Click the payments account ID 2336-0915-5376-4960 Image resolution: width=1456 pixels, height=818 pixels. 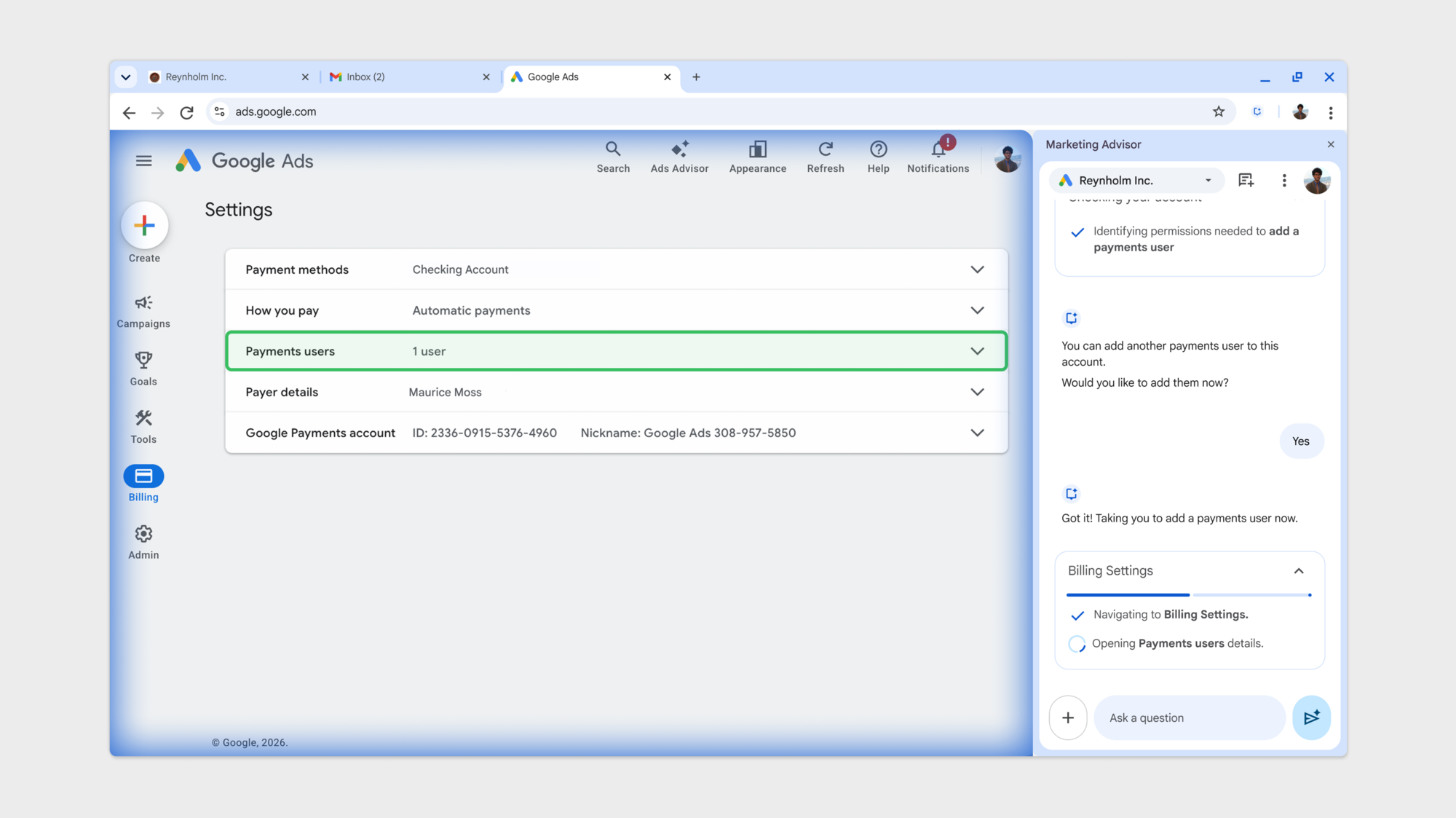tap(484, 433)
